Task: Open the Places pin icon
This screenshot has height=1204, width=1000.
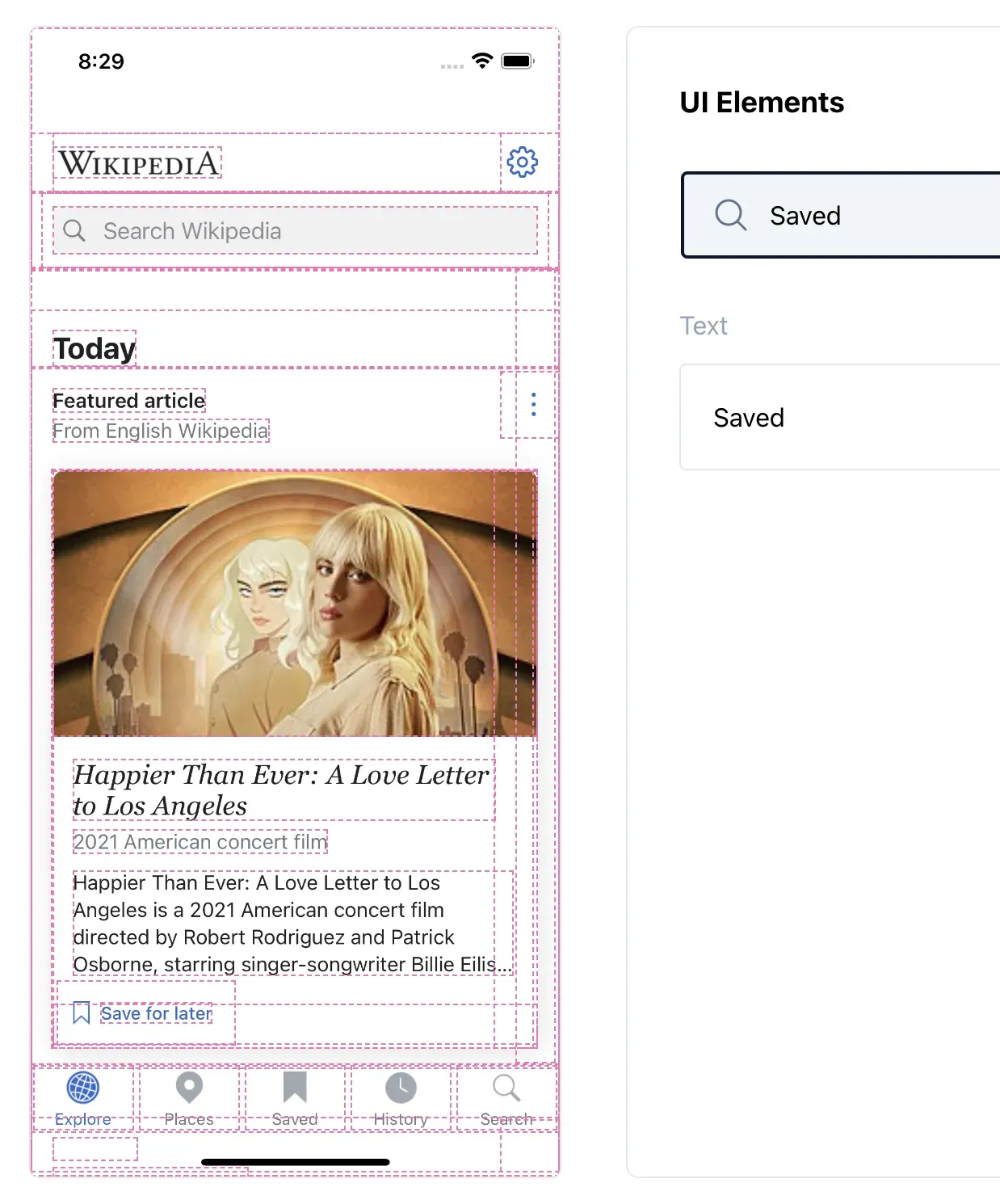Action: (189, 1088)
